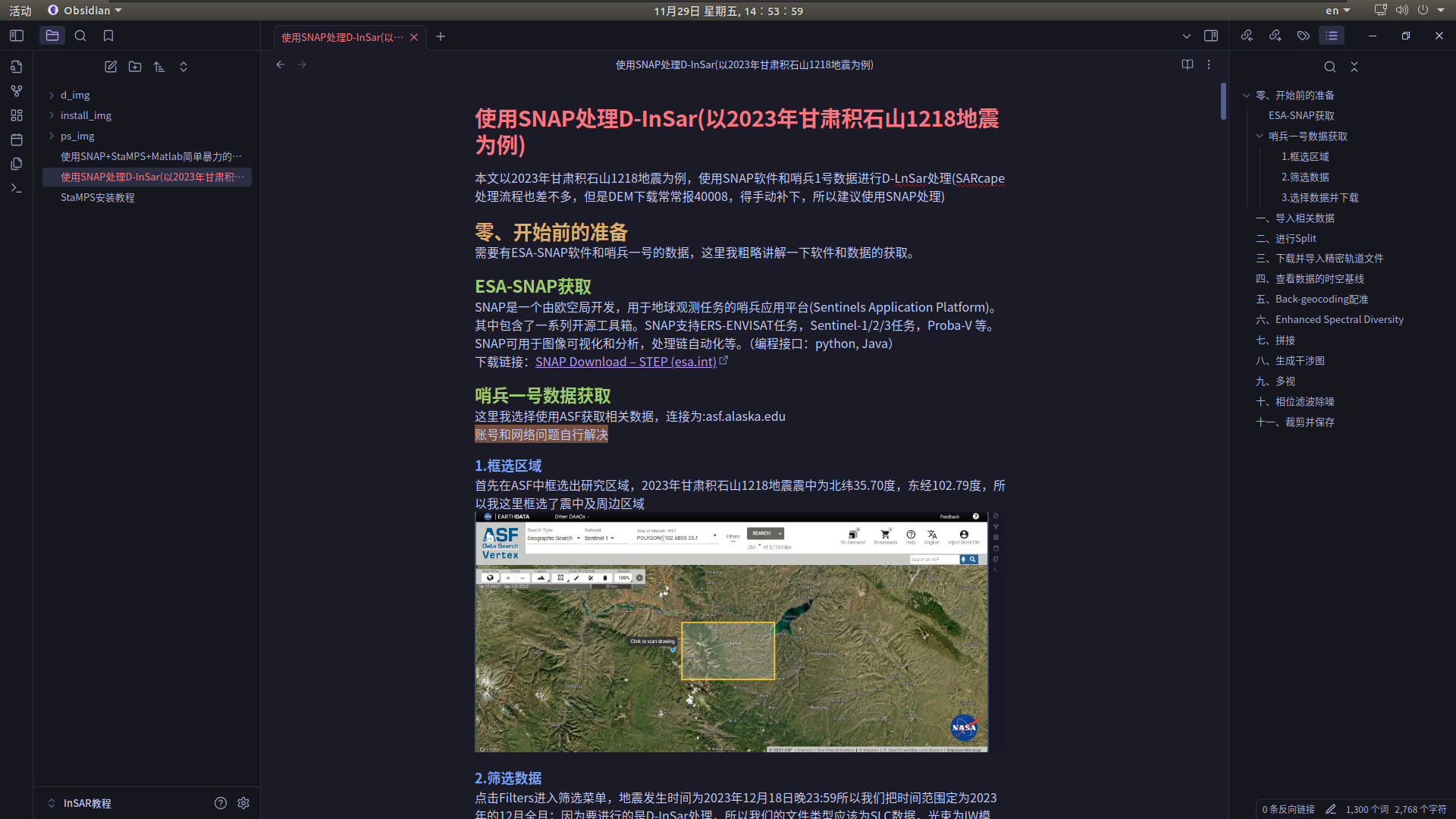1456x819 pixels.
Task: Open command palette terminal icon
Action: pos(17,188)
